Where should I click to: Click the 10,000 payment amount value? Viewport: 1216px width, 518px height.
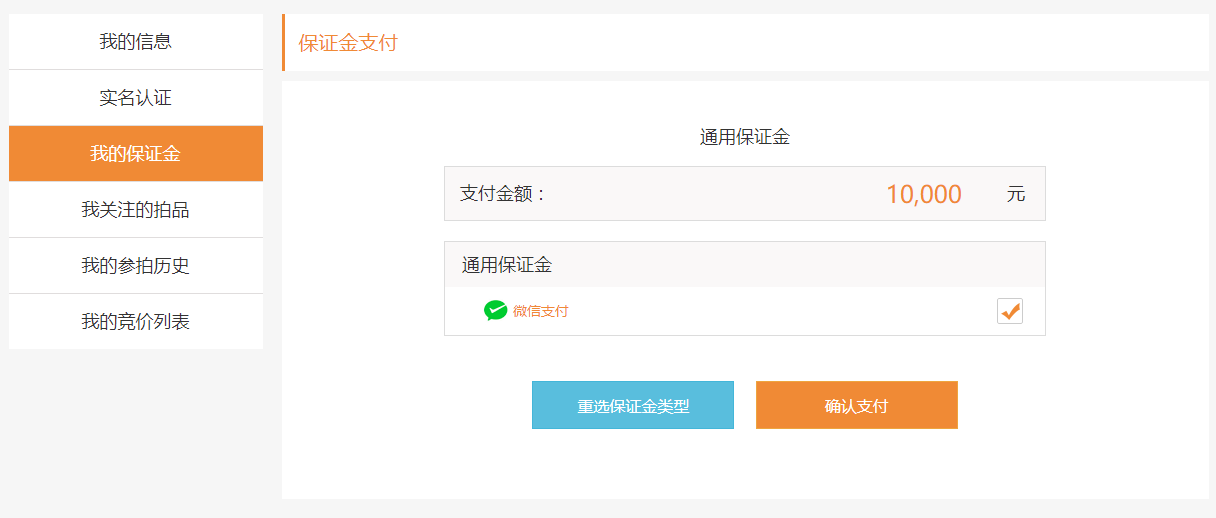pos(923,194)
